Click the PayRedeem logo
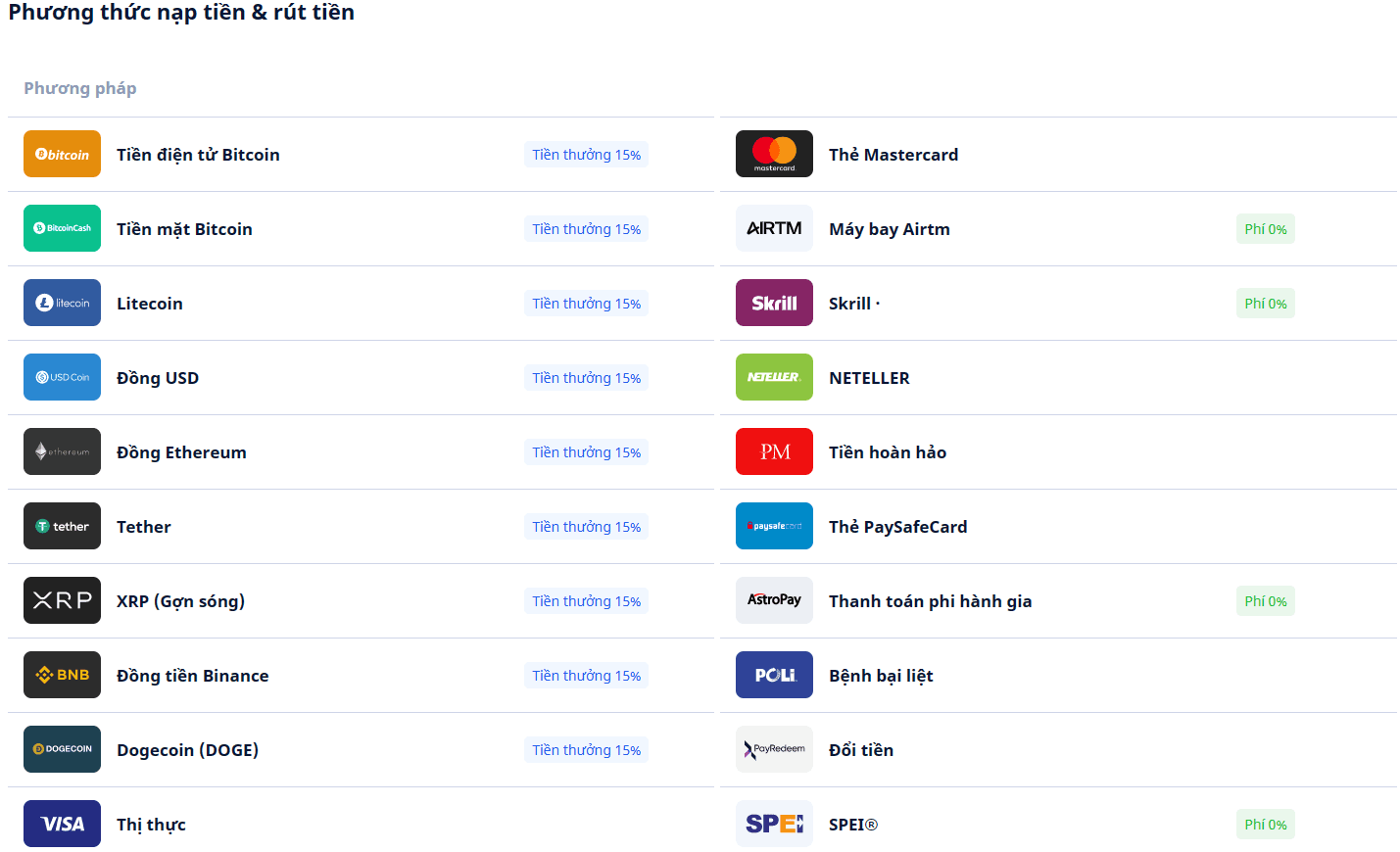 click(774, 749)
